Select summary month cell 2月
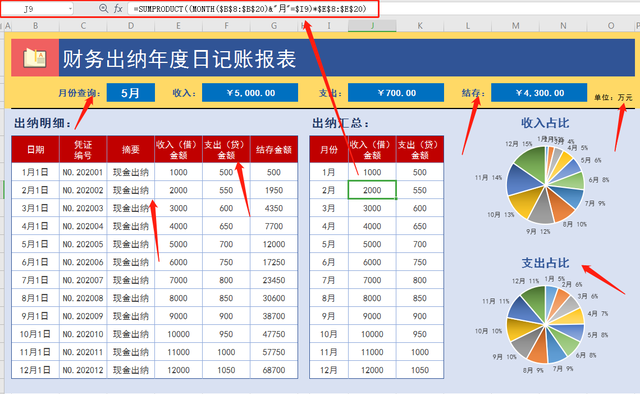 pos(329,190)
